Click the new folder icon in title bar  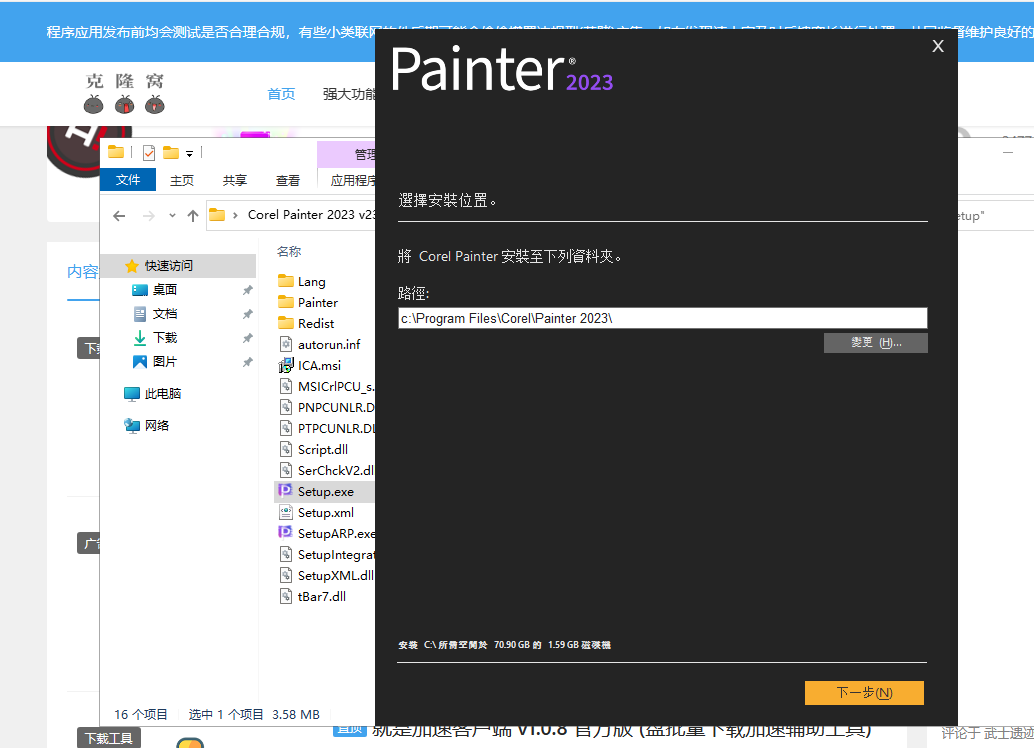tap(171, 153)
